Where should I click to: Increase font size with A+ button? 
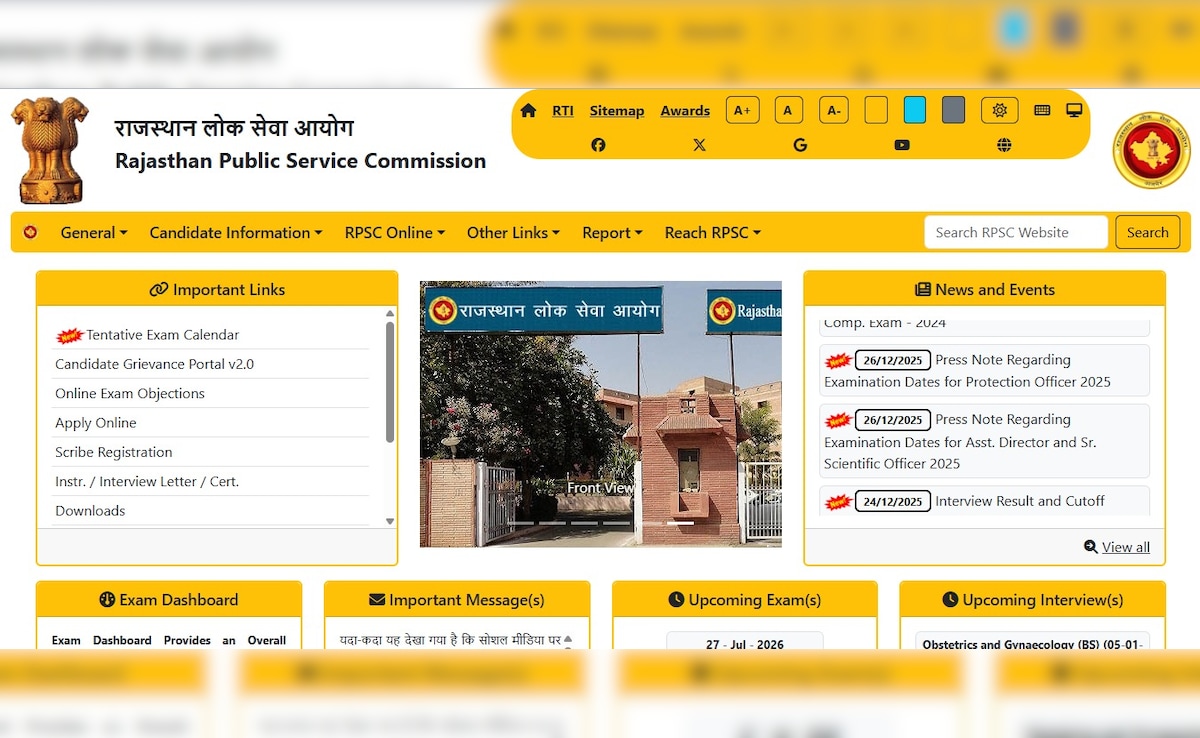click(742, 111)
